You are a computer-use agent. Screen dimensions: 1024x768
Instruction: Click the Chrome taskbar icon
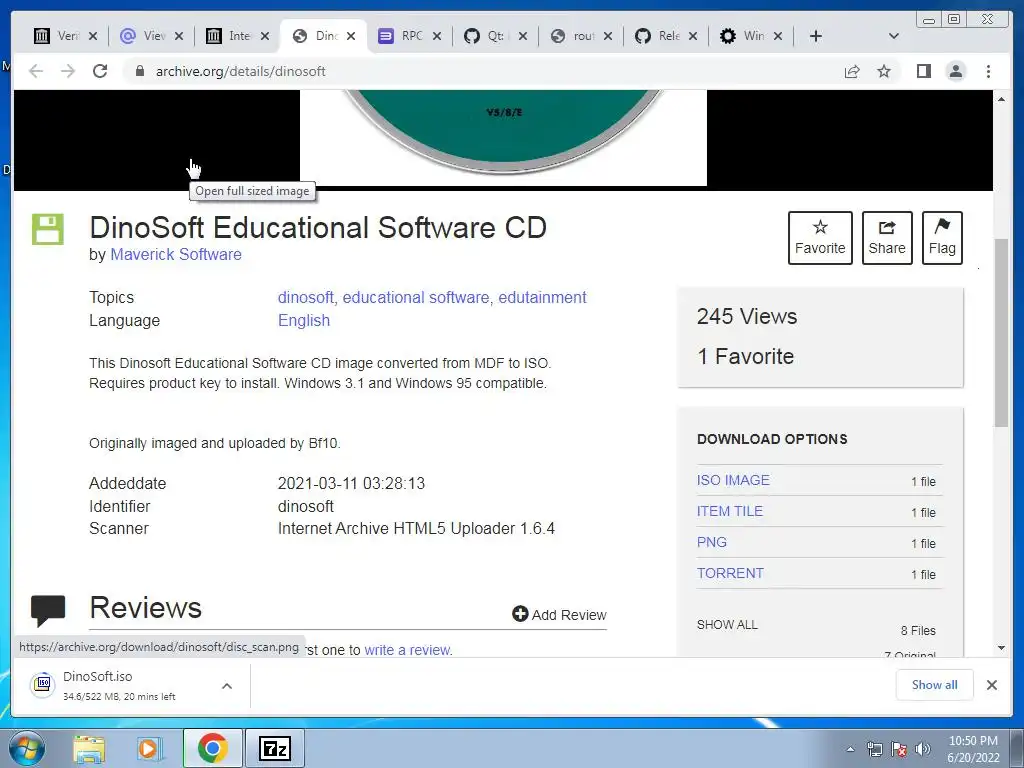(213, 748)
